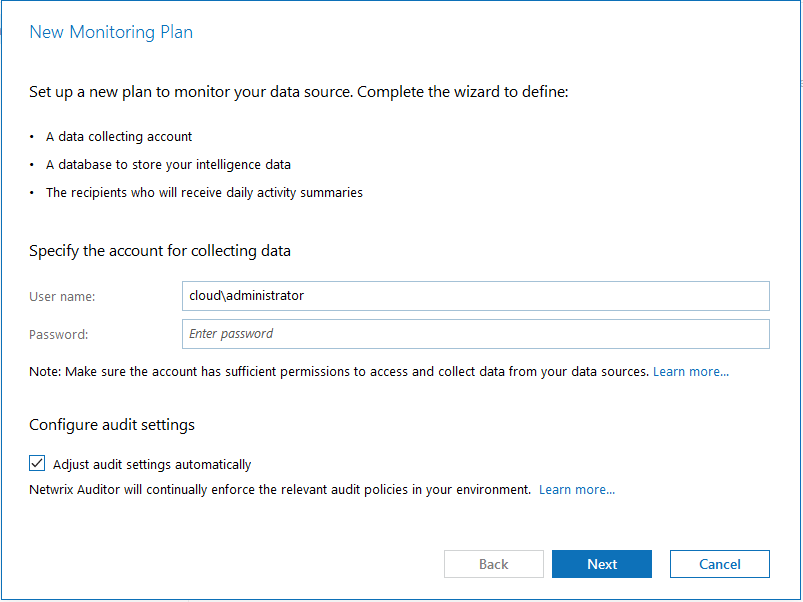
Task: Click the recipients daily activity summaries bullet
Action: (x=204, y=193)
